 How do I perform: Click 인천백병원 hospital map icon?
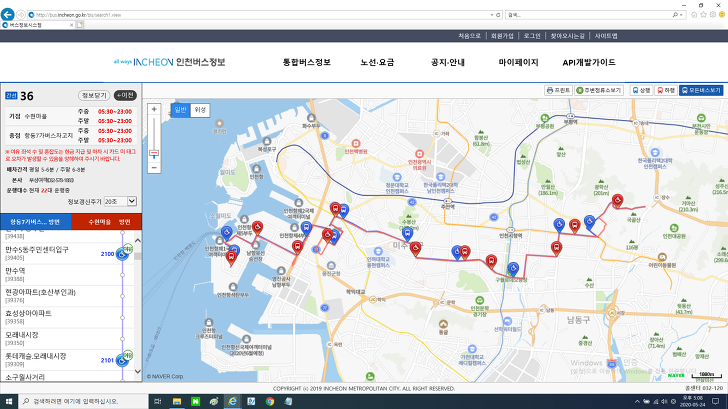[x=356, y=143]
